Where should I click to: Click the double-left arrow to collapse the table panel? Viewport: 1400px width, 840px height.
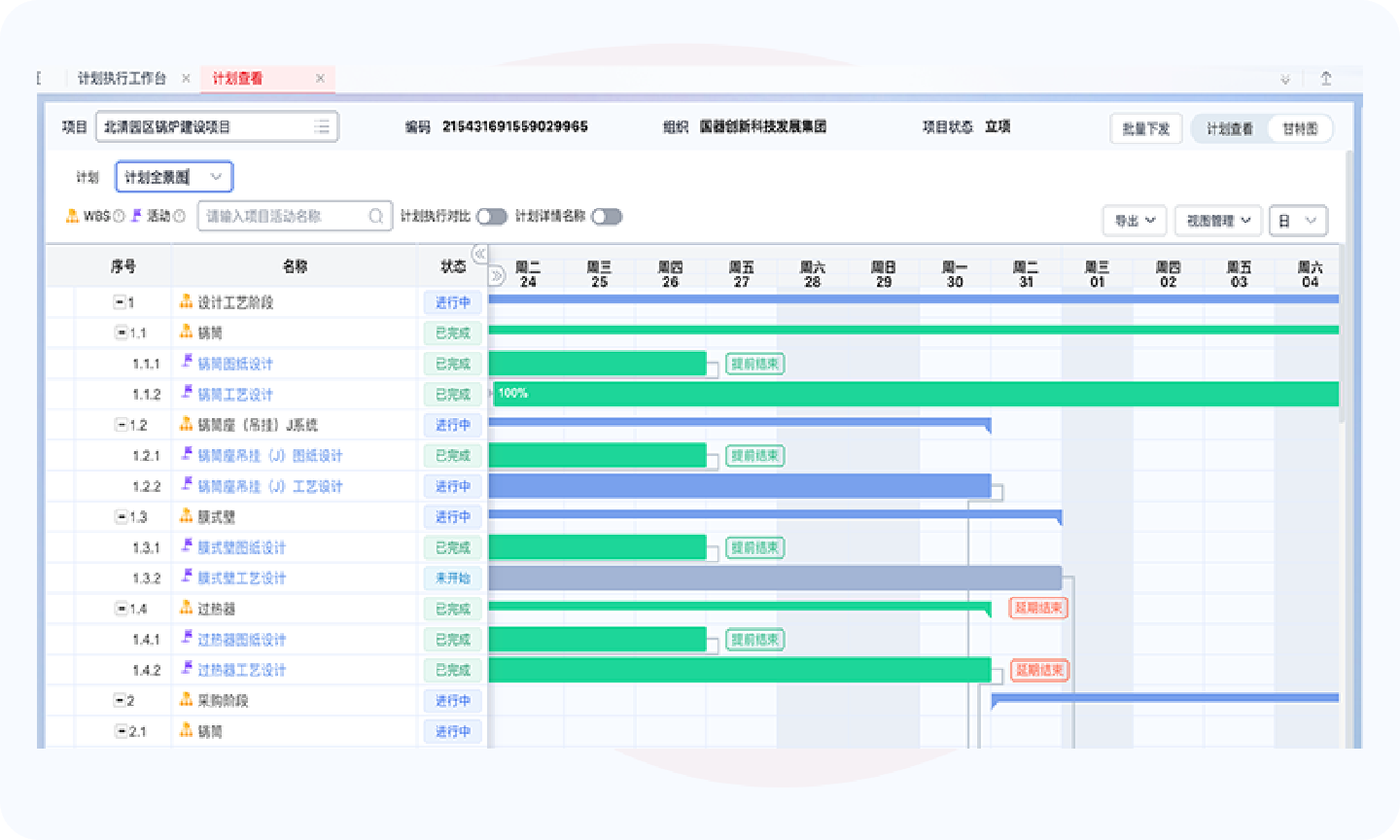(479, 254)
